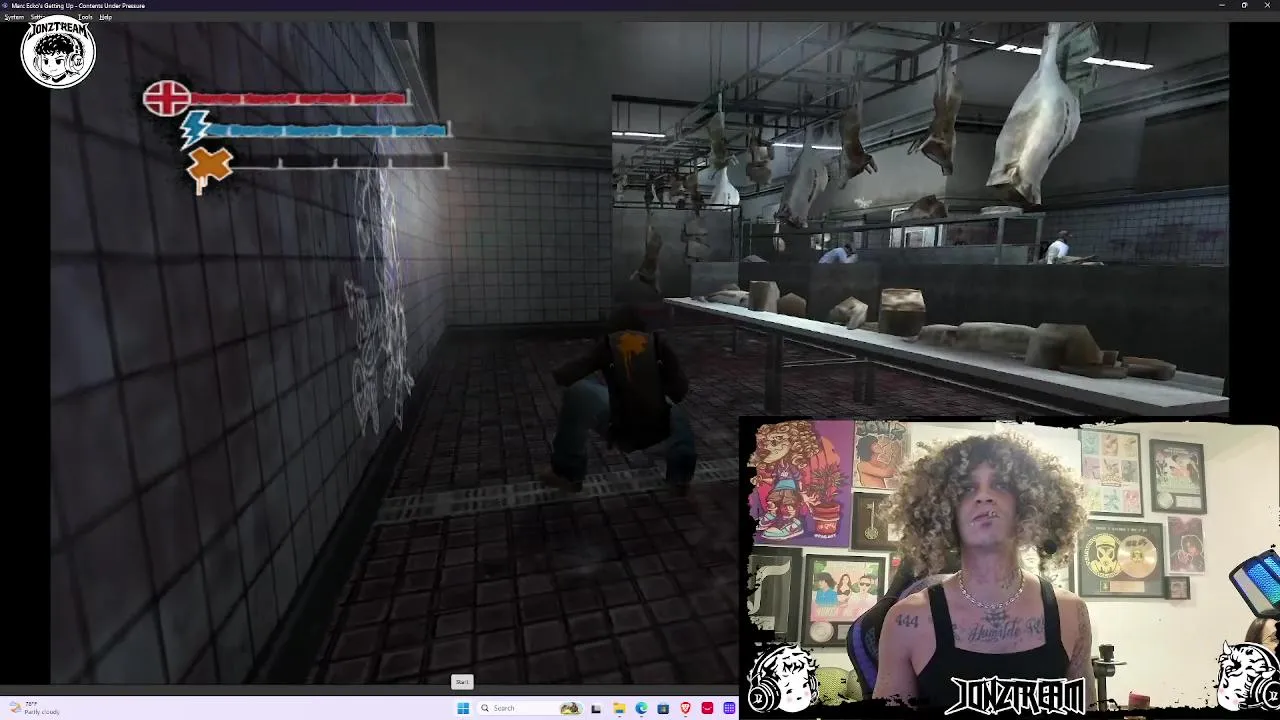The width and height of the screenshot is (1280, 720).
Task: Minimize the Marc Ecko's Getting Up window
Action: click(1221, 5)
